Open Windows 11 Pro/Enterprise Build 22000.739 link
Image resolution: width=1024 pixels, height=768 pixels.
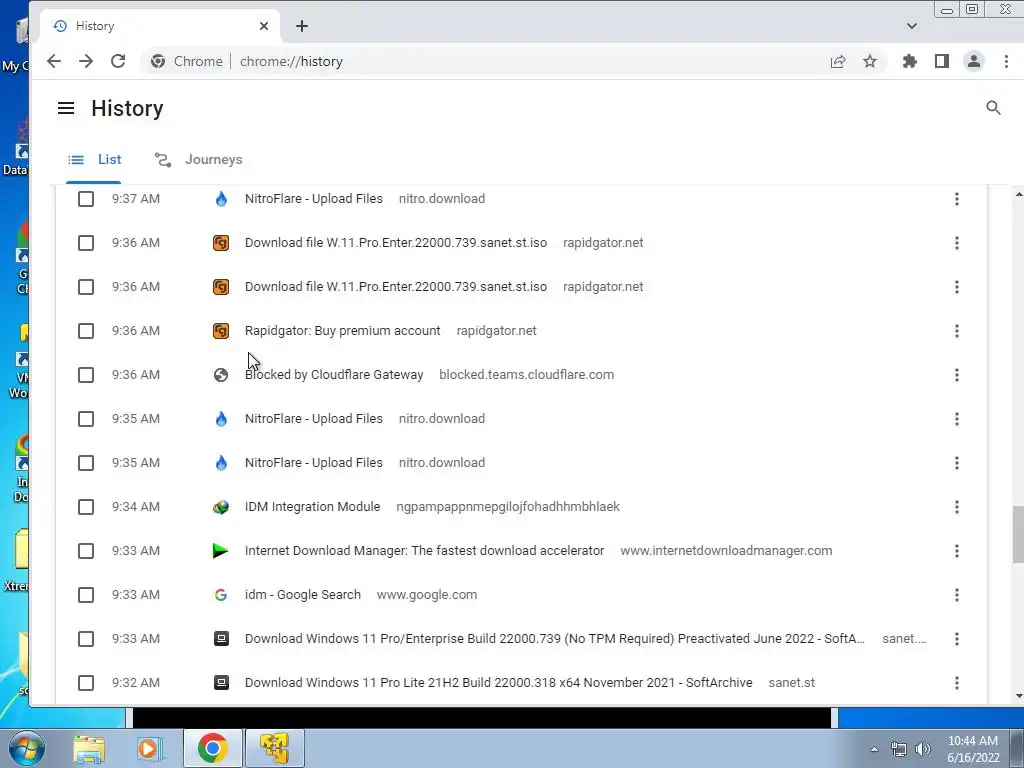tap(554, 639)
